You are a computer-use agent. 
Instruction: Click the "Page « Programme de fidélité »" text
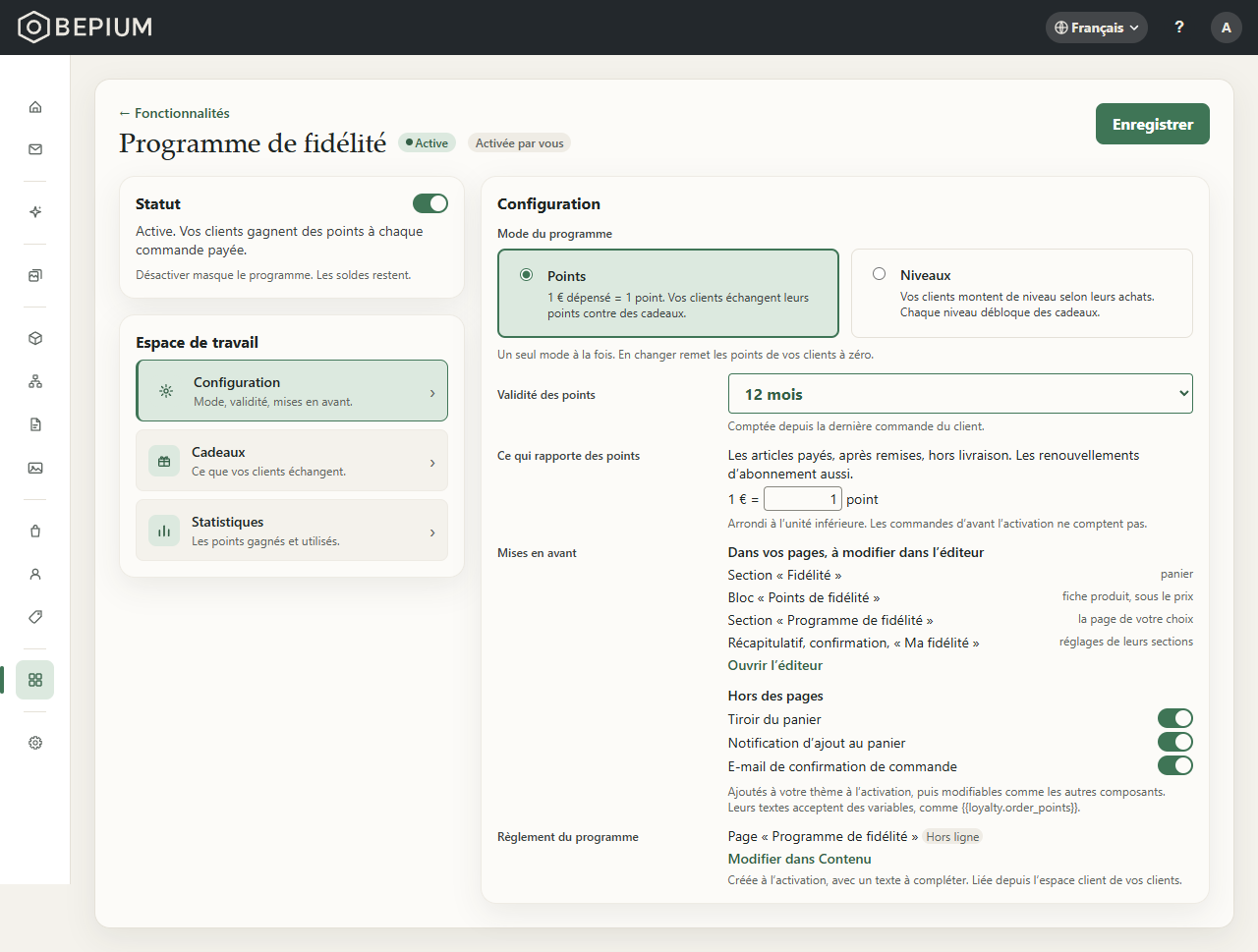[x=824, y=836]
